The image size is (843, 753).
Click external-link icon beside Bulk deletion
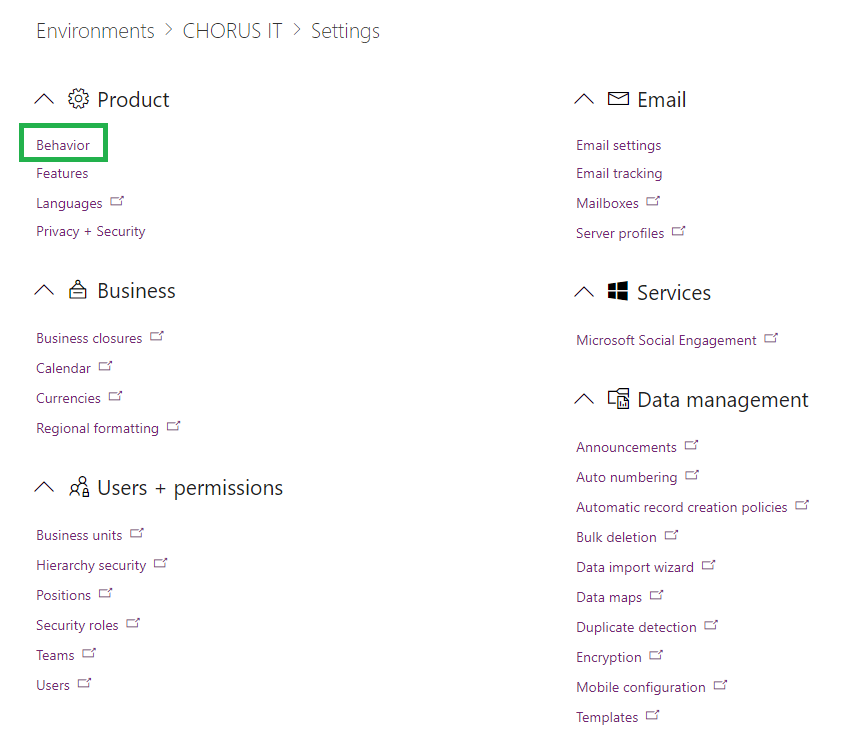click(671, 535)
